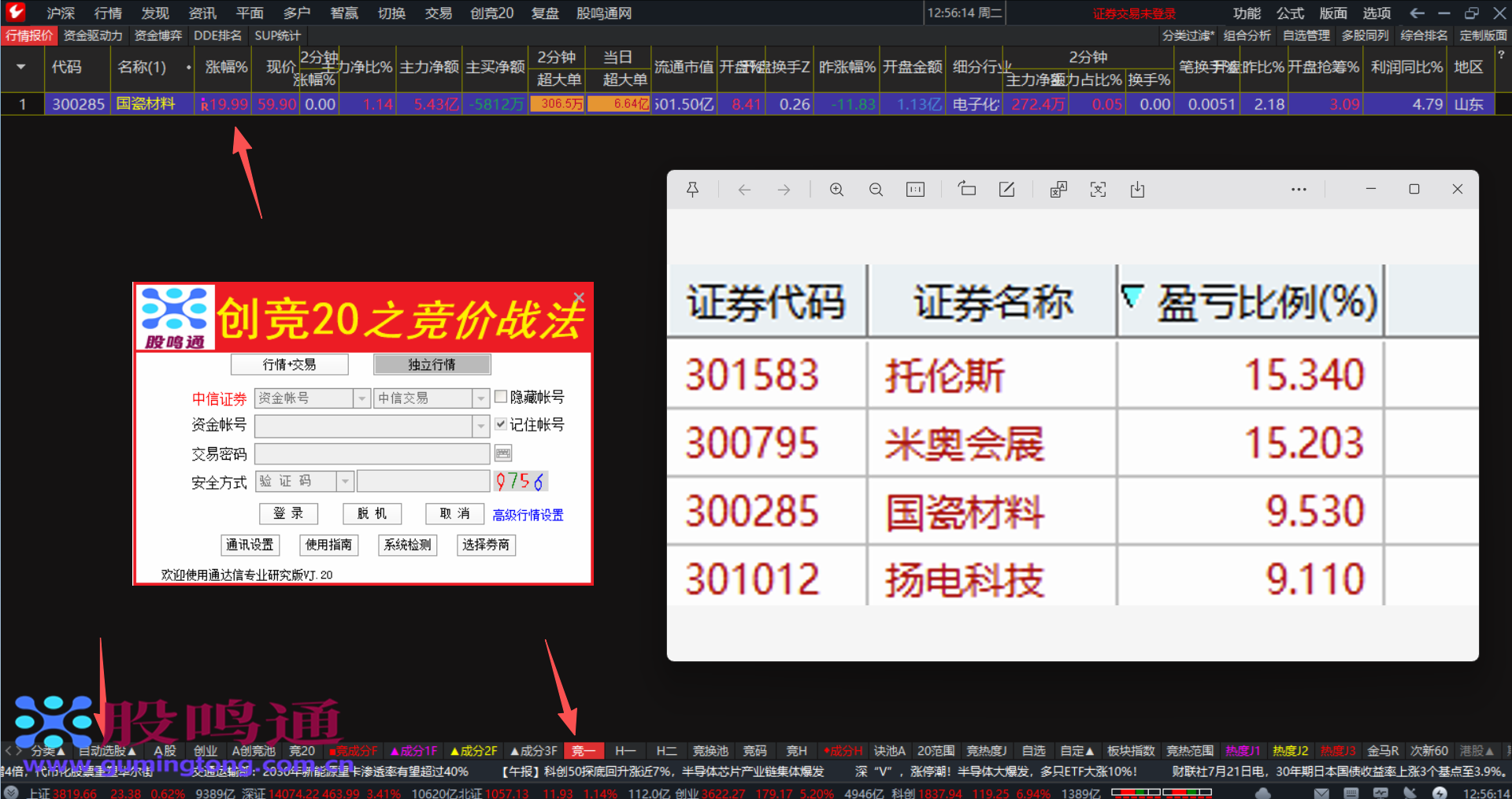This screenshot has height=799, width=1512.
Task: Sort by the 涨幅% column header
Action: coord(226,67)
